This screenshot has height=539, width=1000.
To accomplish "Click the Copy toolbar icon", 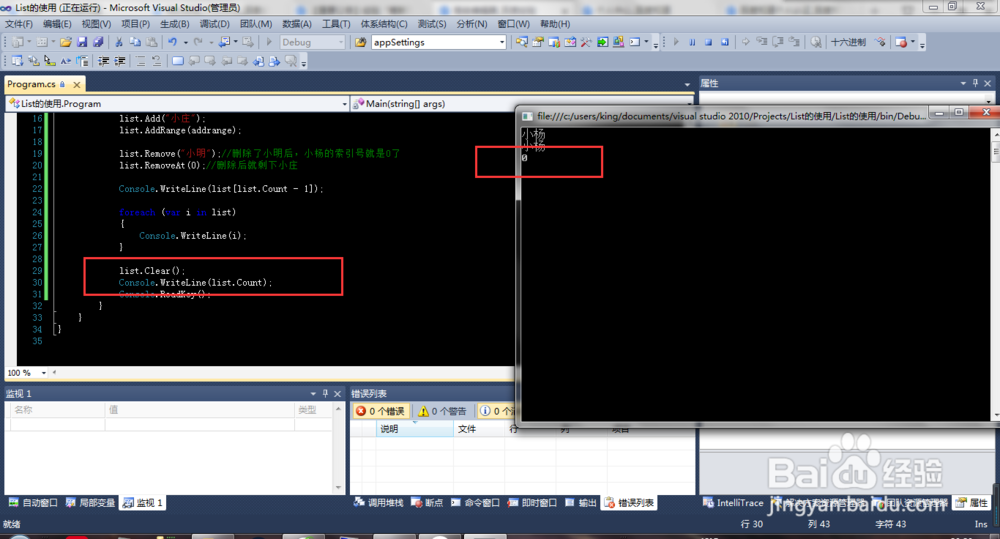I will tap(135, 42).
